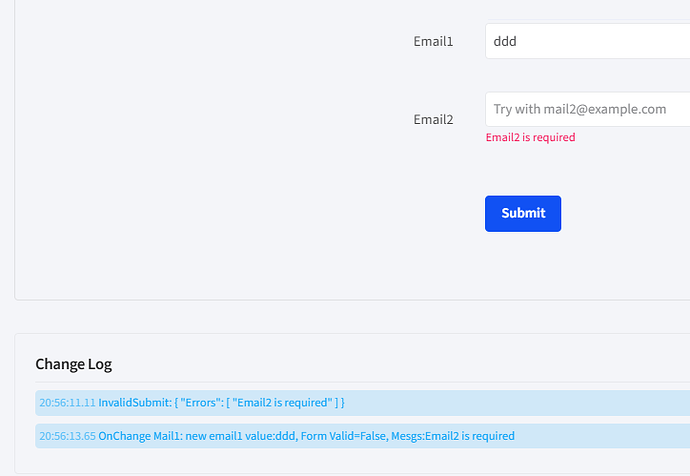Click the 'ddd' text inside Email1
The height and width of the screenshot is (476, 690).
coord(505,41)
